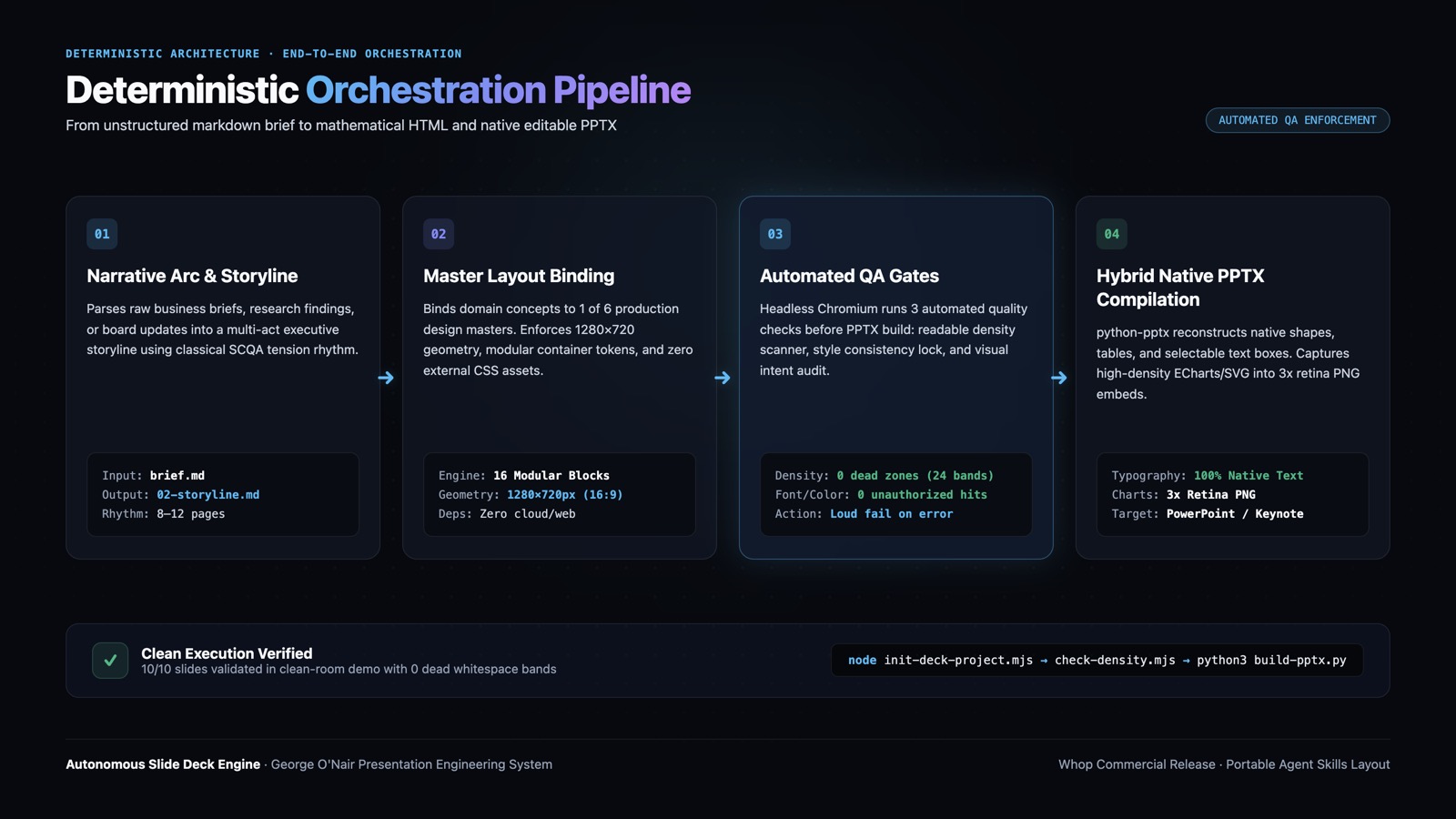The image size is (1456, 819).
Task: Click the Narrative Arc card description paragraph
Action: click(223, 329)
